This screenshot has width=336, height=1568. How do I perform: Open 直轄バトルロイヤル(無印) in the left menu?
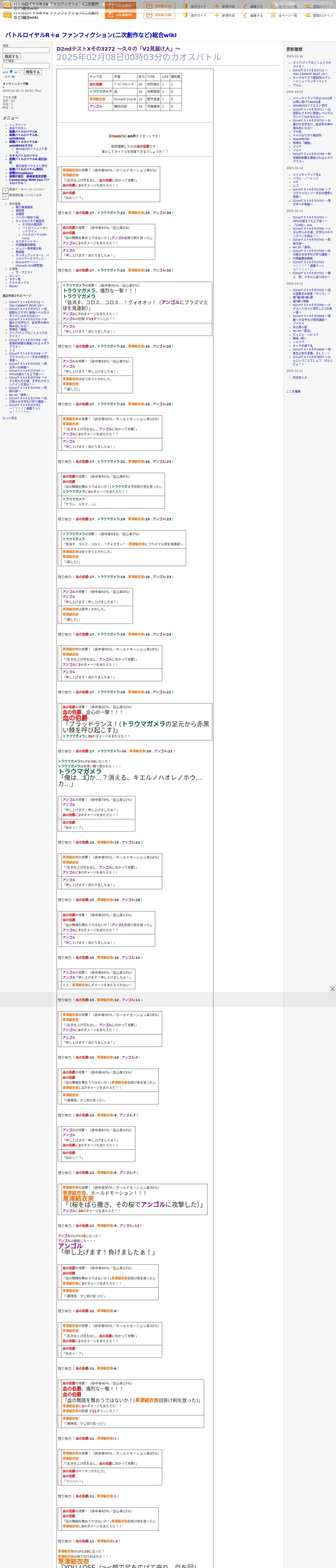pyautogui.click(x=26, y=169)
